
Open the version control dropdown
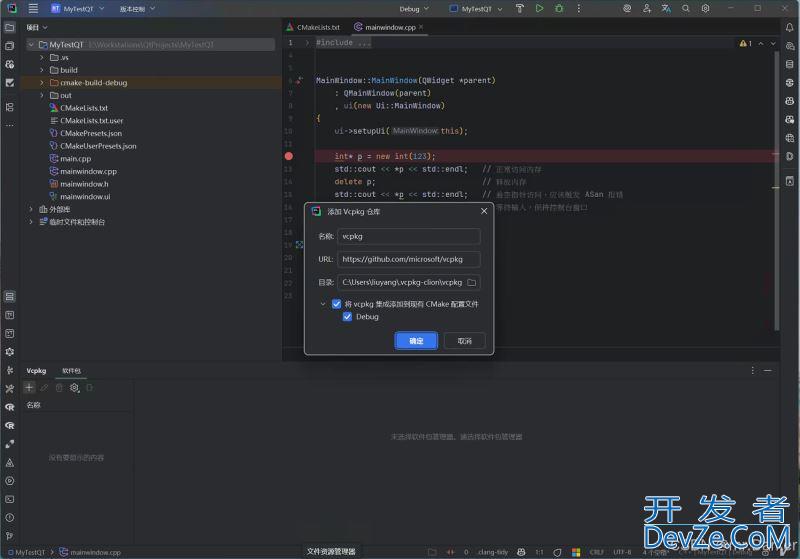point(137,9)
